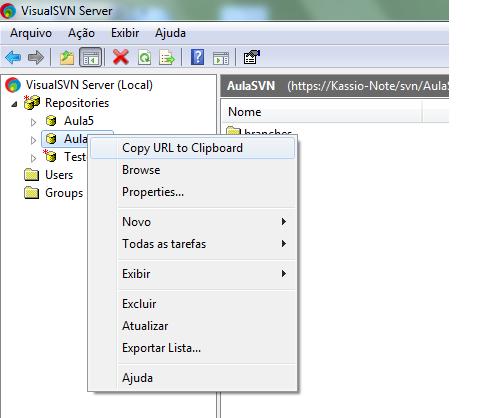Choose Atualizar from context menu
Image resolution: width=492 pixels, height=418 pixels.
192,326
